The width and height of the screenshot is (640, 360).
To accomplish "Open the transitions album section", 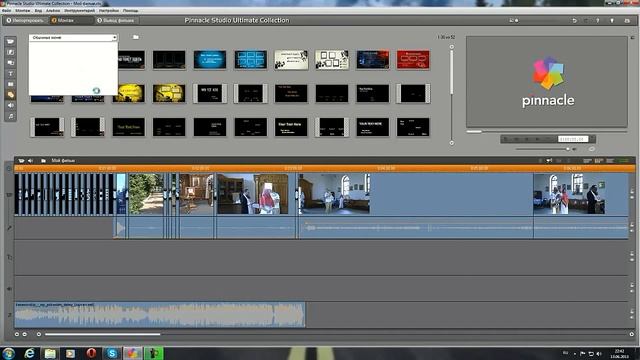I will pyautogui.click(x=11, y=52).
